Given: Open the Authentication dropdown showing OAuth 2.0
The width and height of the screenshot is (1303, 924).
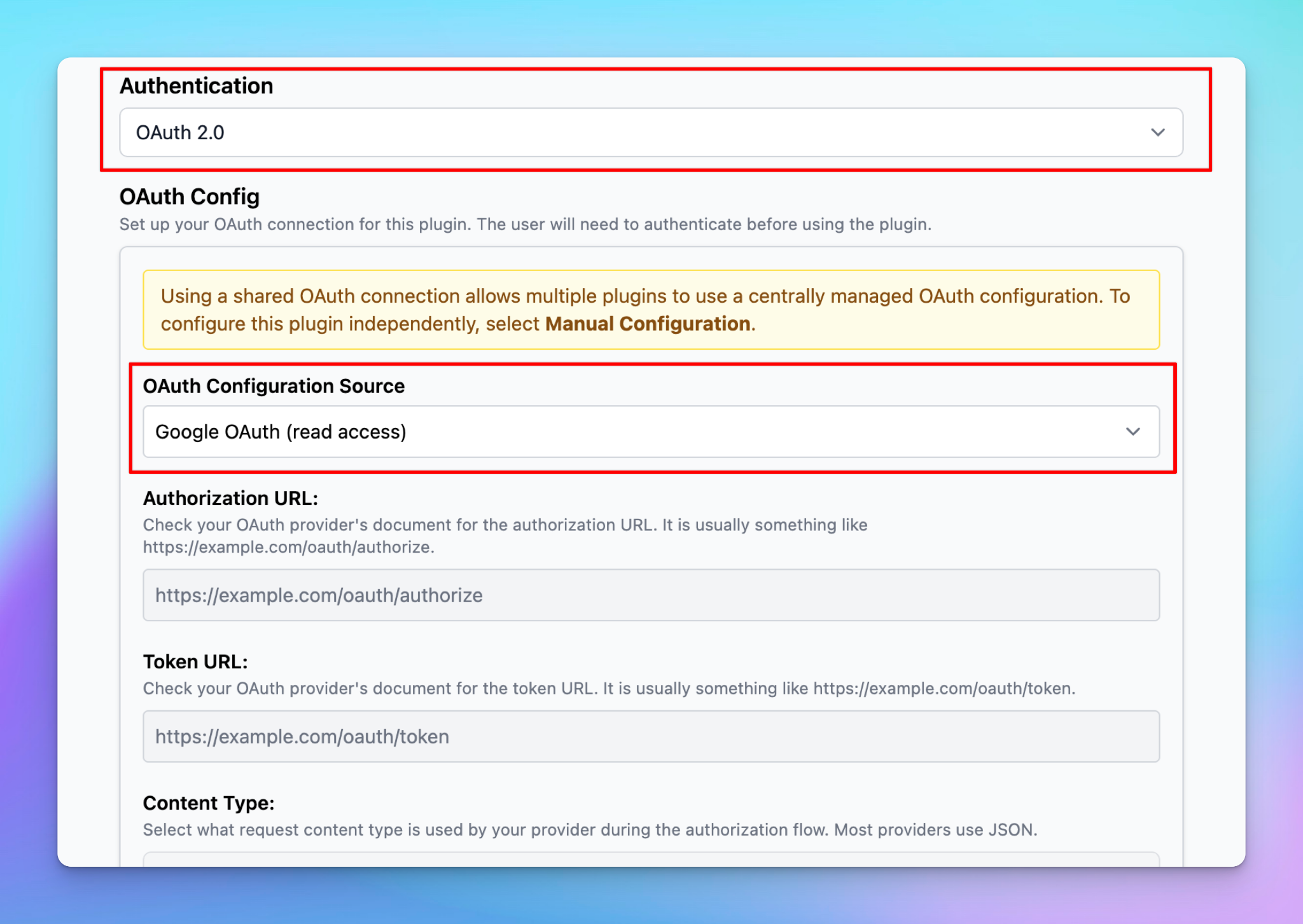Looking at the screenshot, I should [650, 132].
